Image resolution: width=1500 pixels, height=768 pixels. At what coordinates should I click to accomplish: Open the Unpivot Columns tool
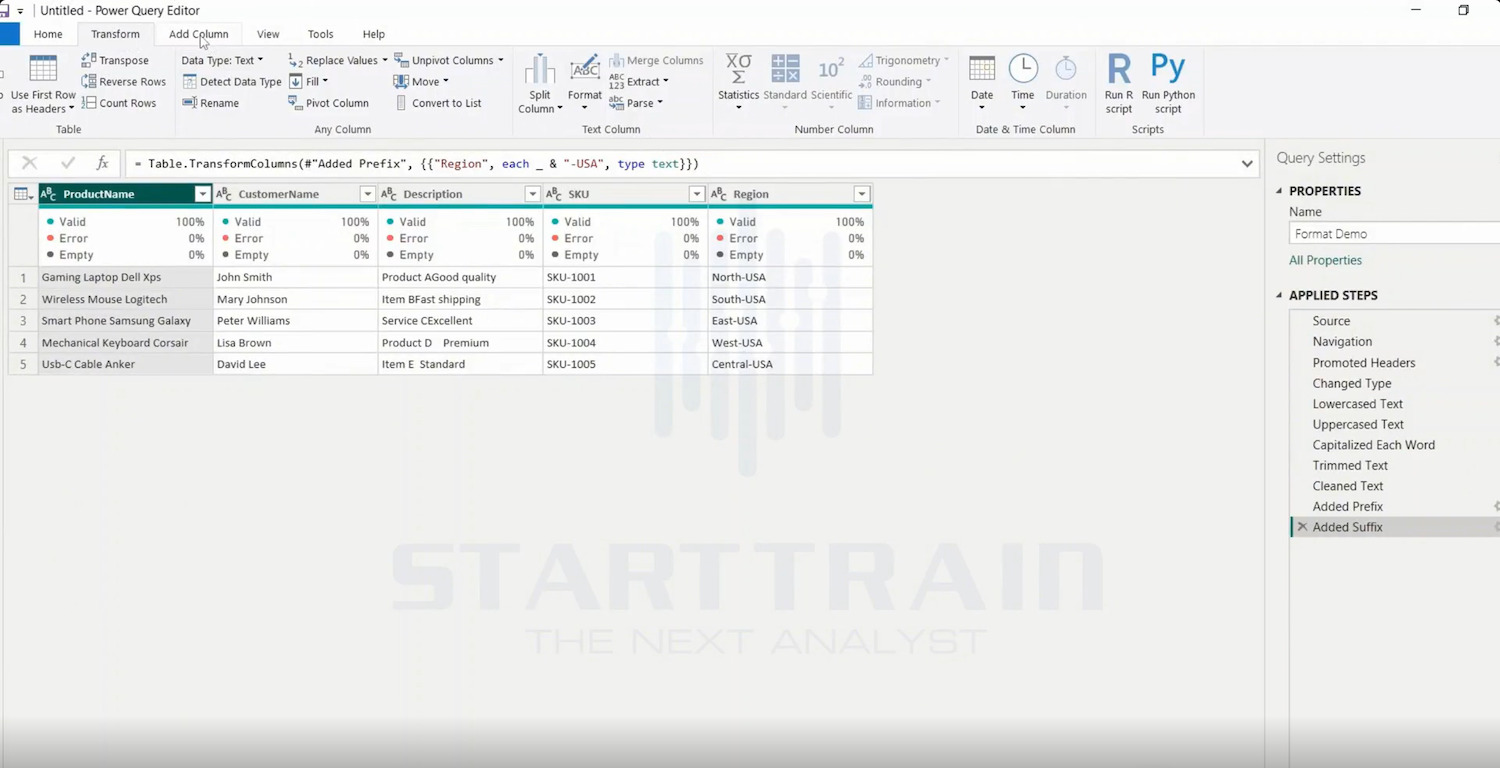448,60
